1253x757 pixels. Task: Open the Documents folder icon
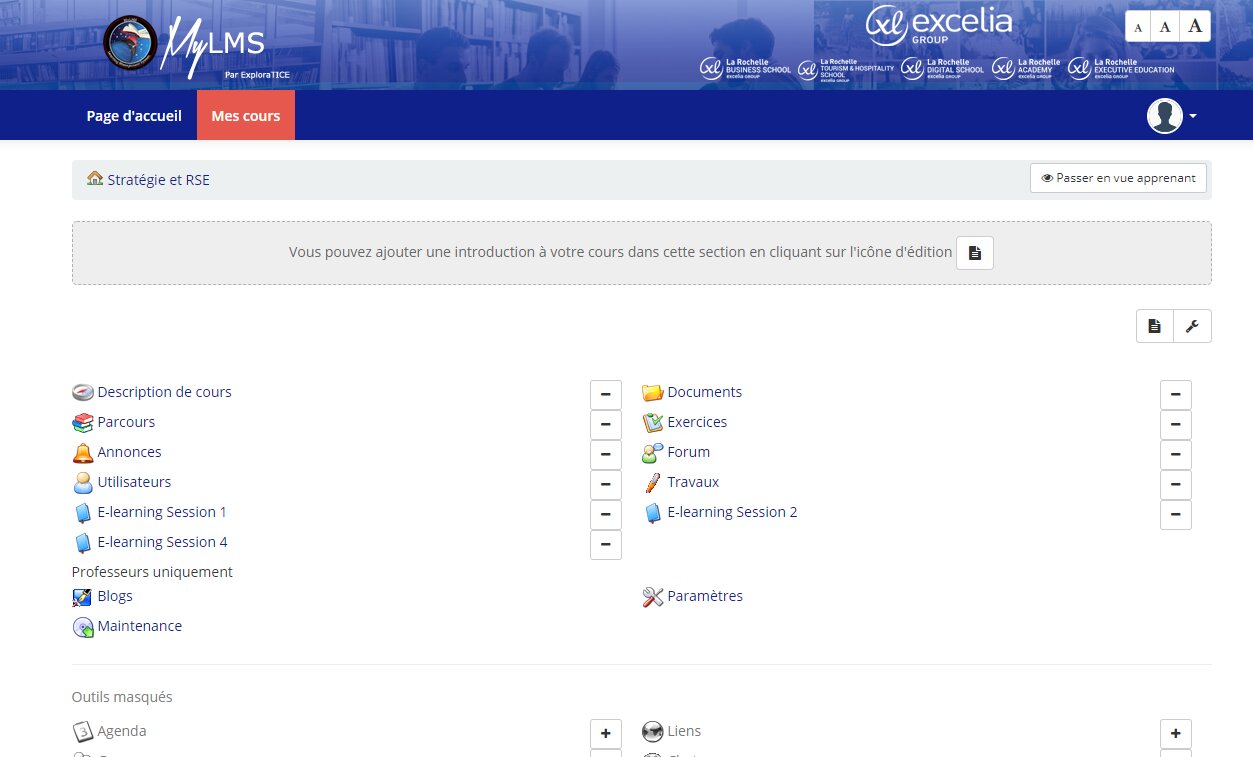coord(652,393)
